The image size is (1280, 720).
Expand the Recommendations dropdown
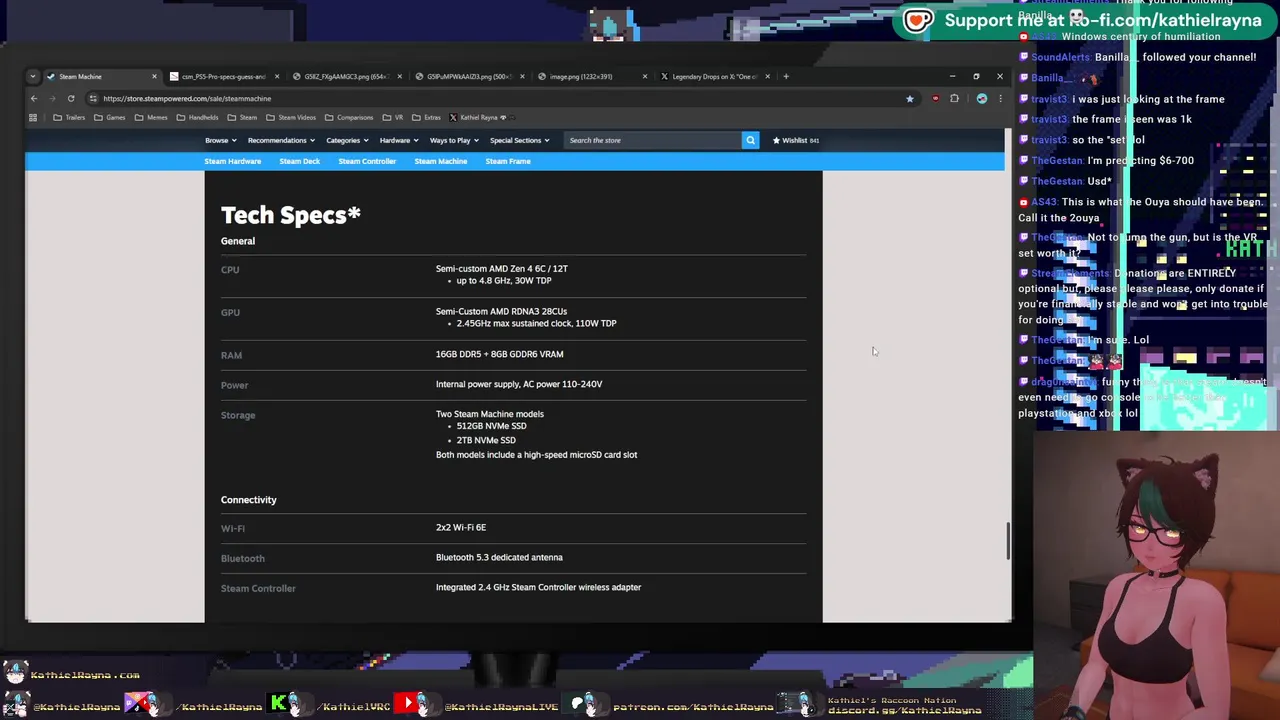pyautogui.click(x=281, y=140)
